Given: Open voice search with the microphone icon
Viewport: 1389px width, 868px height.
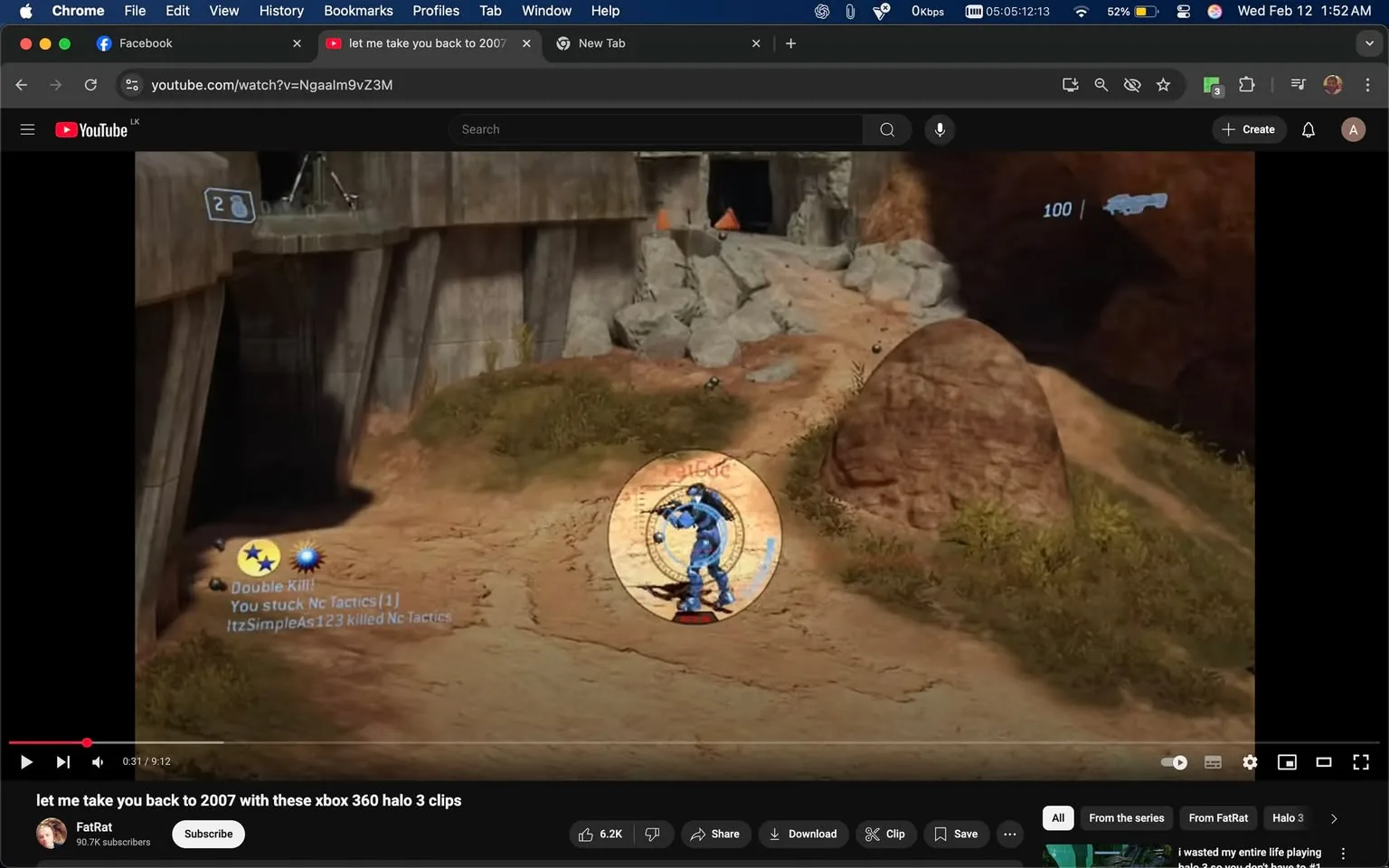Looking at the screenshot, I should [940, 128].
